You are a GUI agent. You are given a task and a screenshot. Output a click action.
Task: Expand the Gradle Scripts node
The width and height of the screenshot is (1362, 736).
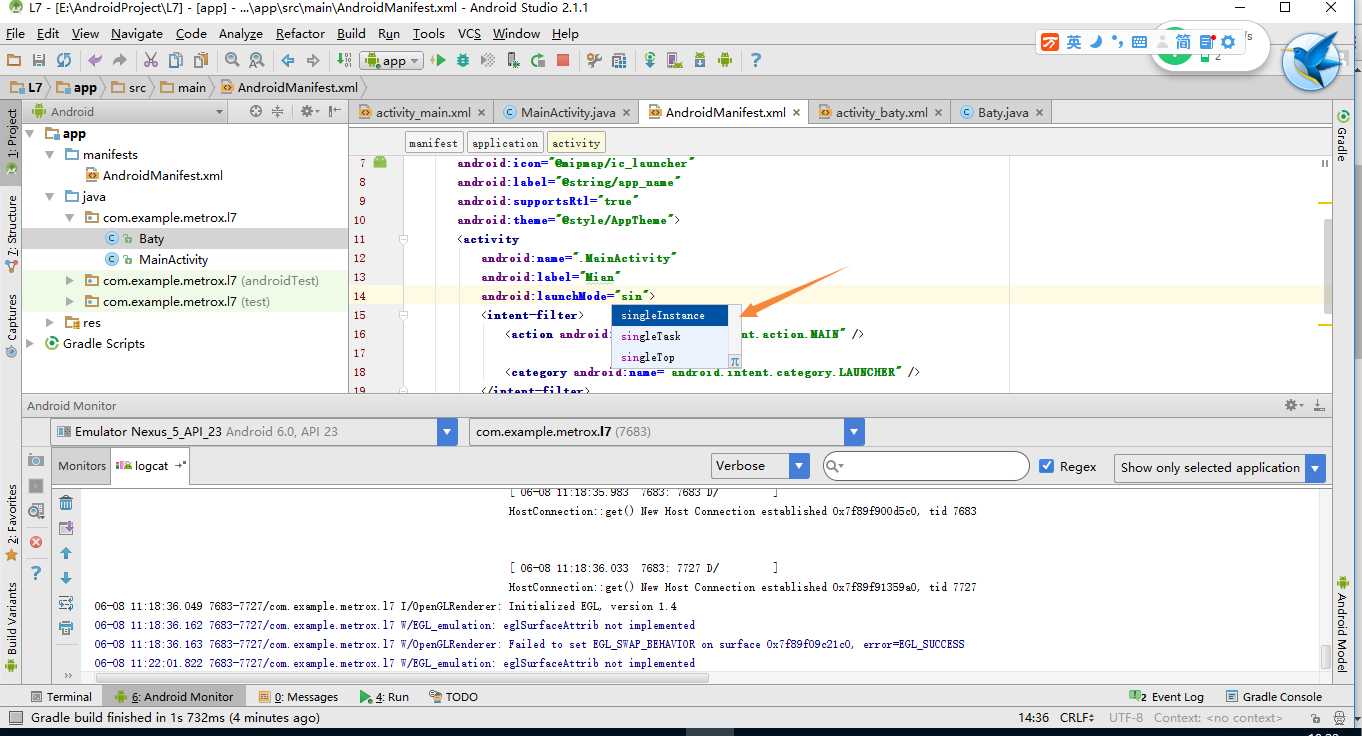click(30, 344)
